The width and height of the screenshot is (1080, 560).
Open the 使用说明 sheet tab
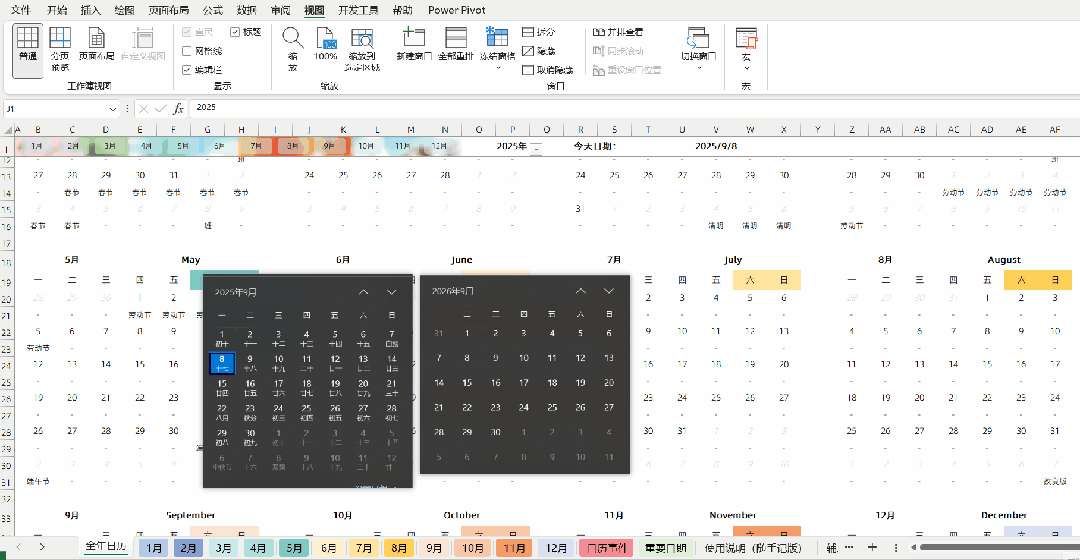tap(752, 548)
